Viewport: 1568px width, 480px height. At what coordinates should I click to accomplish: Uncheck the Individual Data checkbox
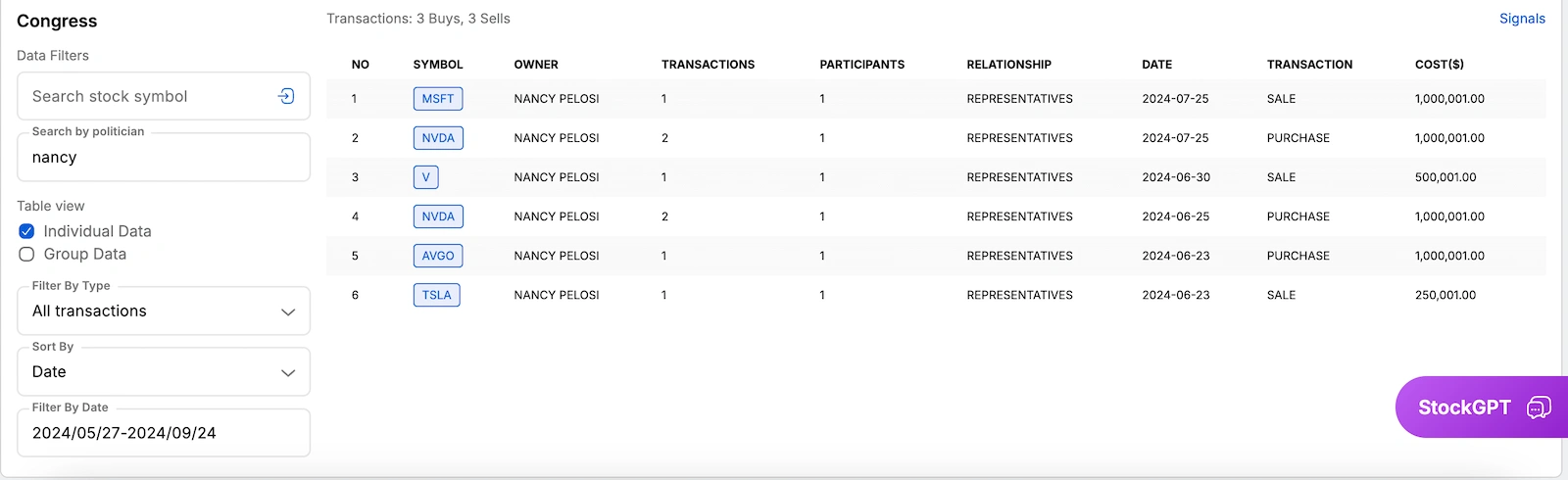26,231
